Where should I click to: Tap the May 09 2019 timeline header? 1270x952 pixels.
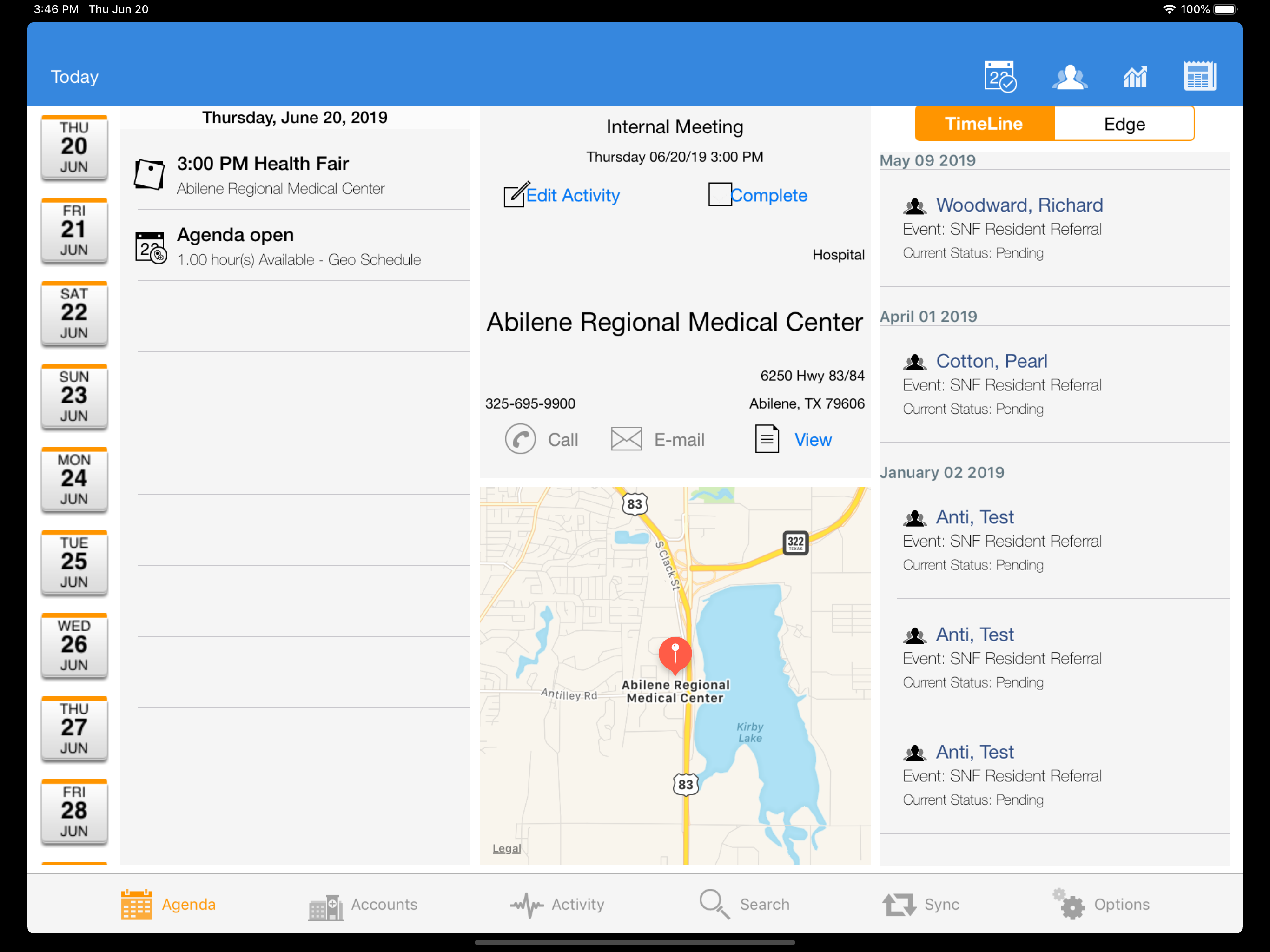click(x=927, y=160)
